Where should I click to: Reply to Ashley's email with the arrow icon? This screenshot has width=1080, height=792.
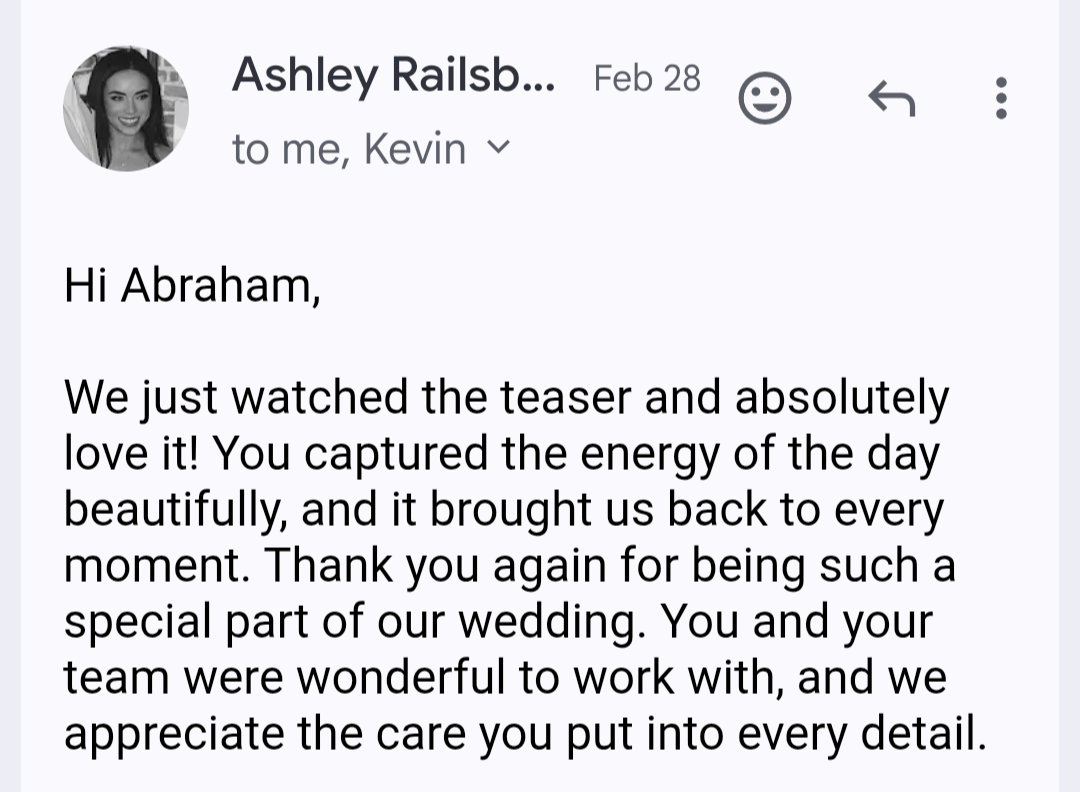click(891, 98)
